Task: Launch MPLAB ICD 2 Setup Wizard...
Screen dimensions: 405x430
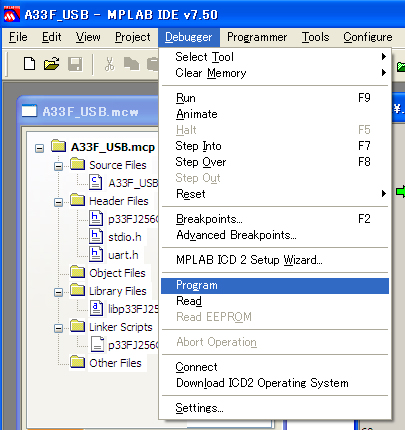Action: tap(275, 260)
